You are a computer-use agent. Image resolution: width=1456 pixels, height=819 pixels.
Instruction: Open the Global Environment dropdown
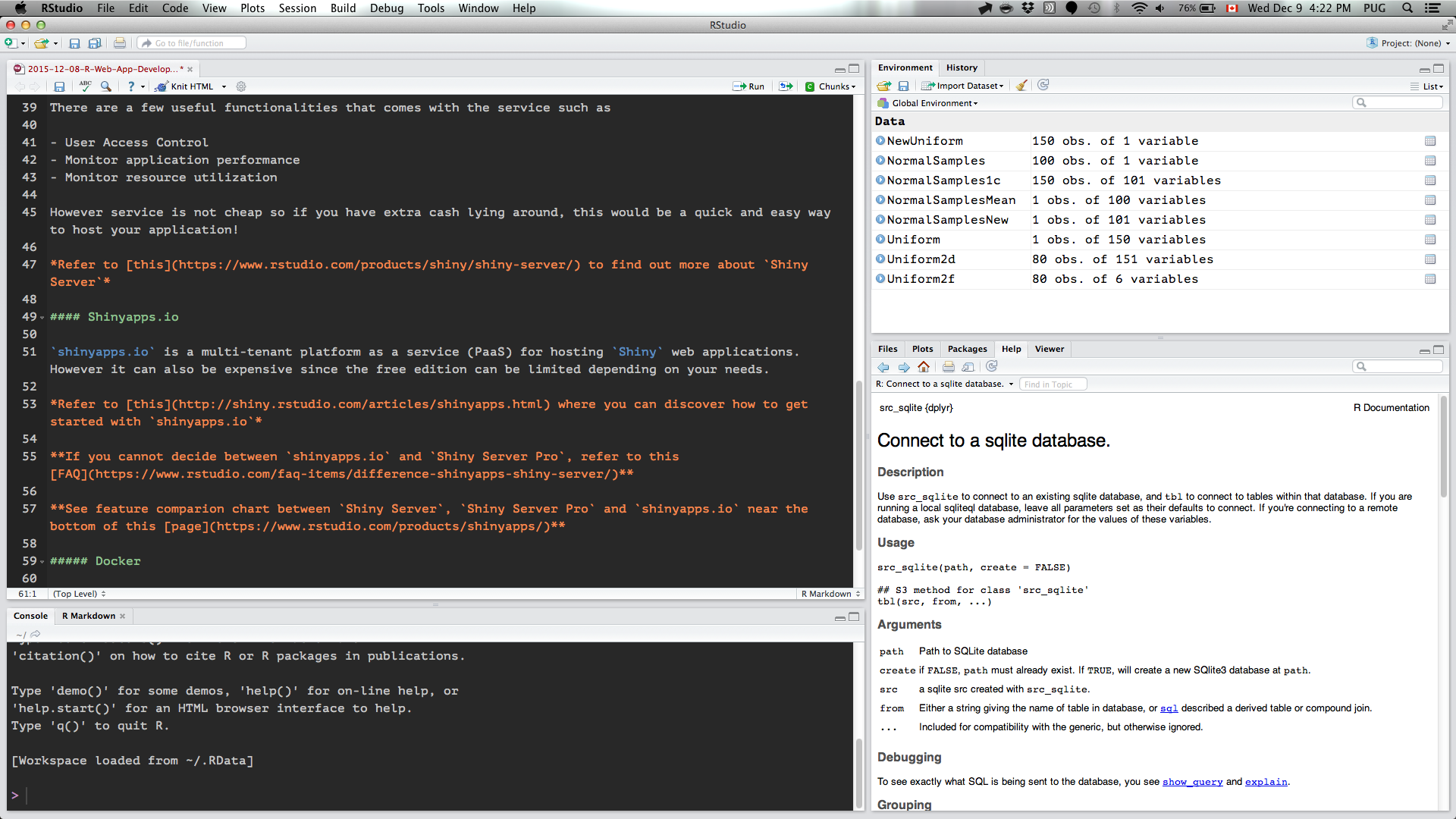pyautogui.click(x=934, y=103)
